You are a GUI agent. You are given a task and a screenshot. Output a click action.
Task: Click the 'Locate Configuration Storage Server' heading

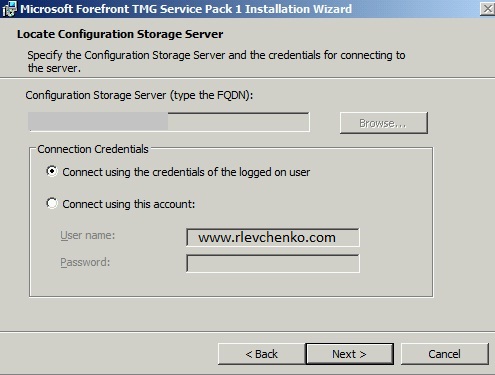pyautogui.click(x=120, y=34)
